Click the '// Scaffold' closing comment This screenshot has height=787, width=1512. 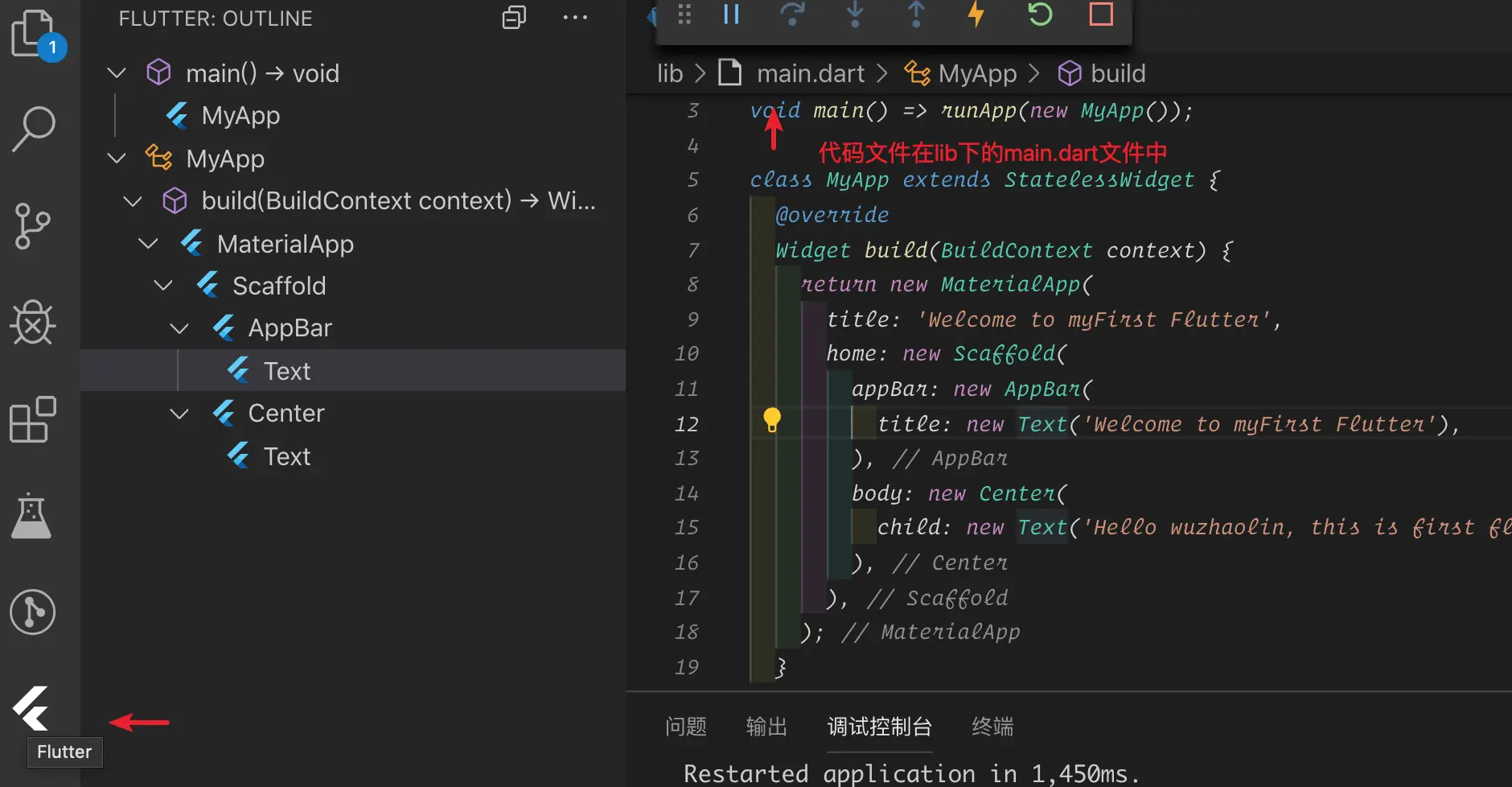(x=937, y=598)
